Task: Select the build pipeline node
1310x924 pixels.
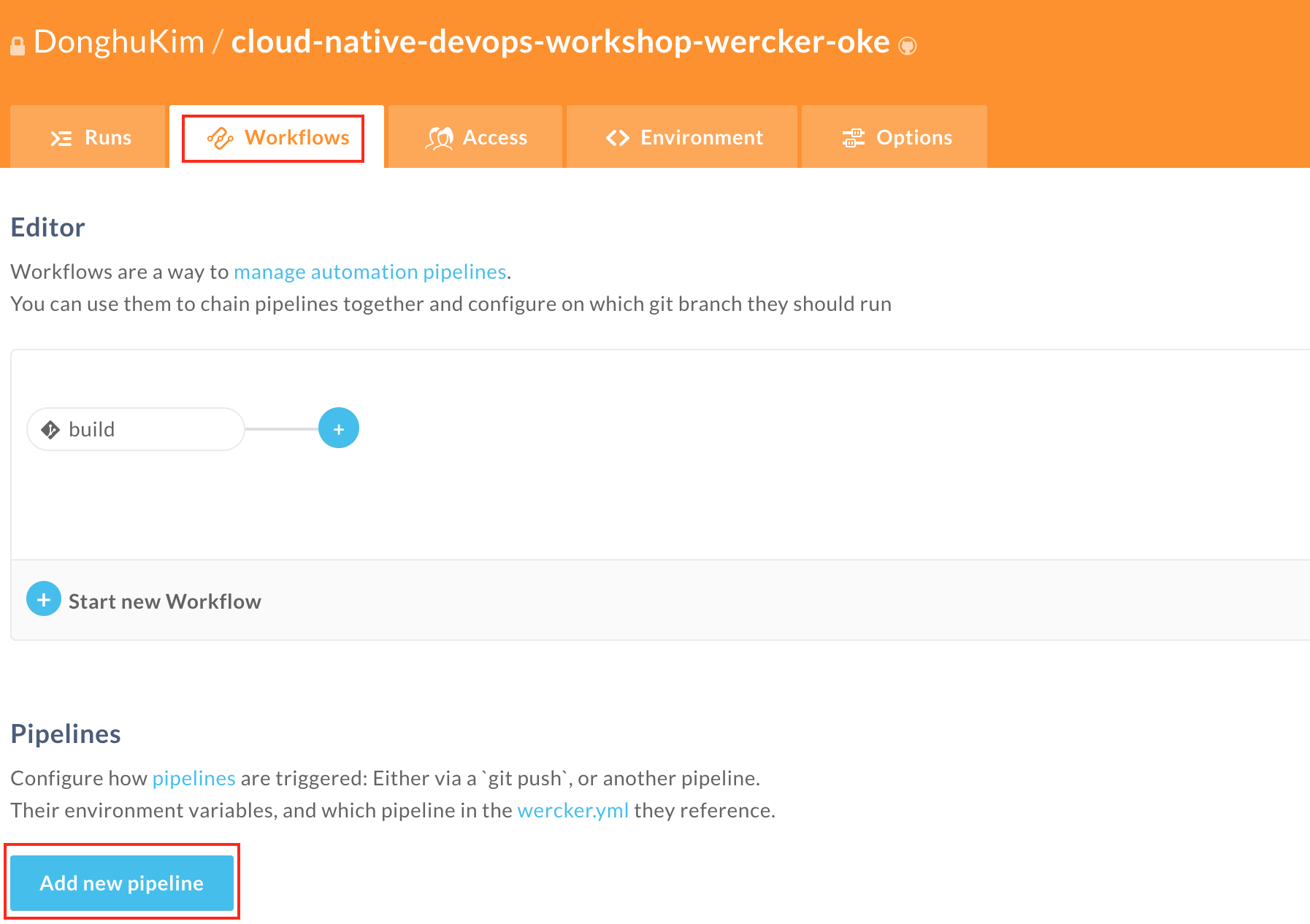Action: click(136, 429)
